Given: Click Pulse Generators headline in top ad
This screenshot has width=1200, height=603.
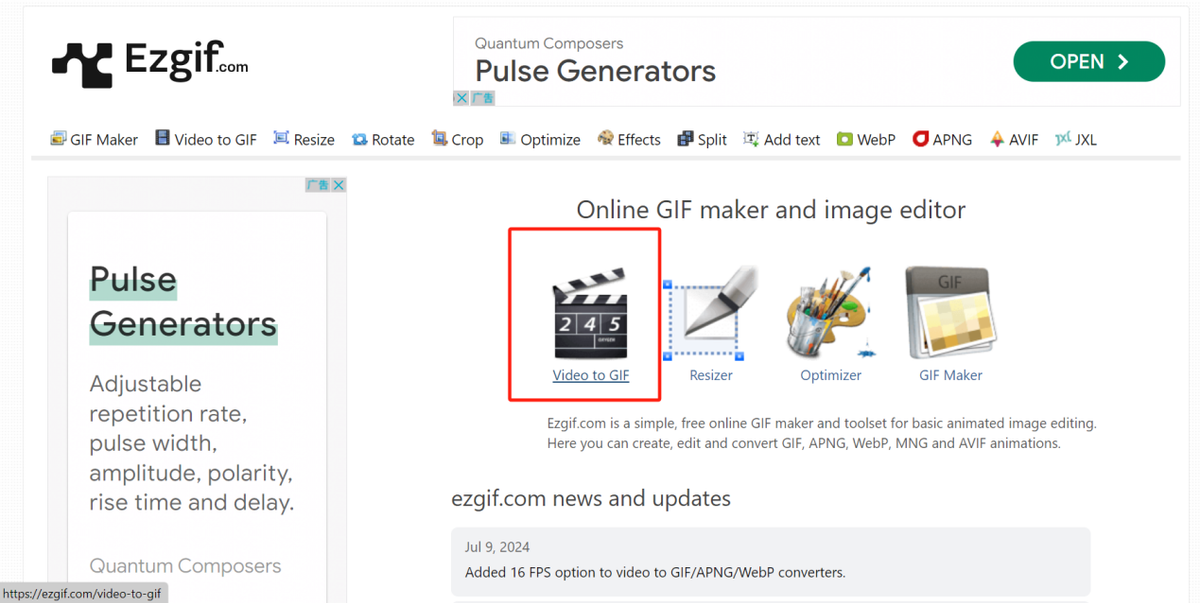Looking at the screenshot, I should point(595,71).
